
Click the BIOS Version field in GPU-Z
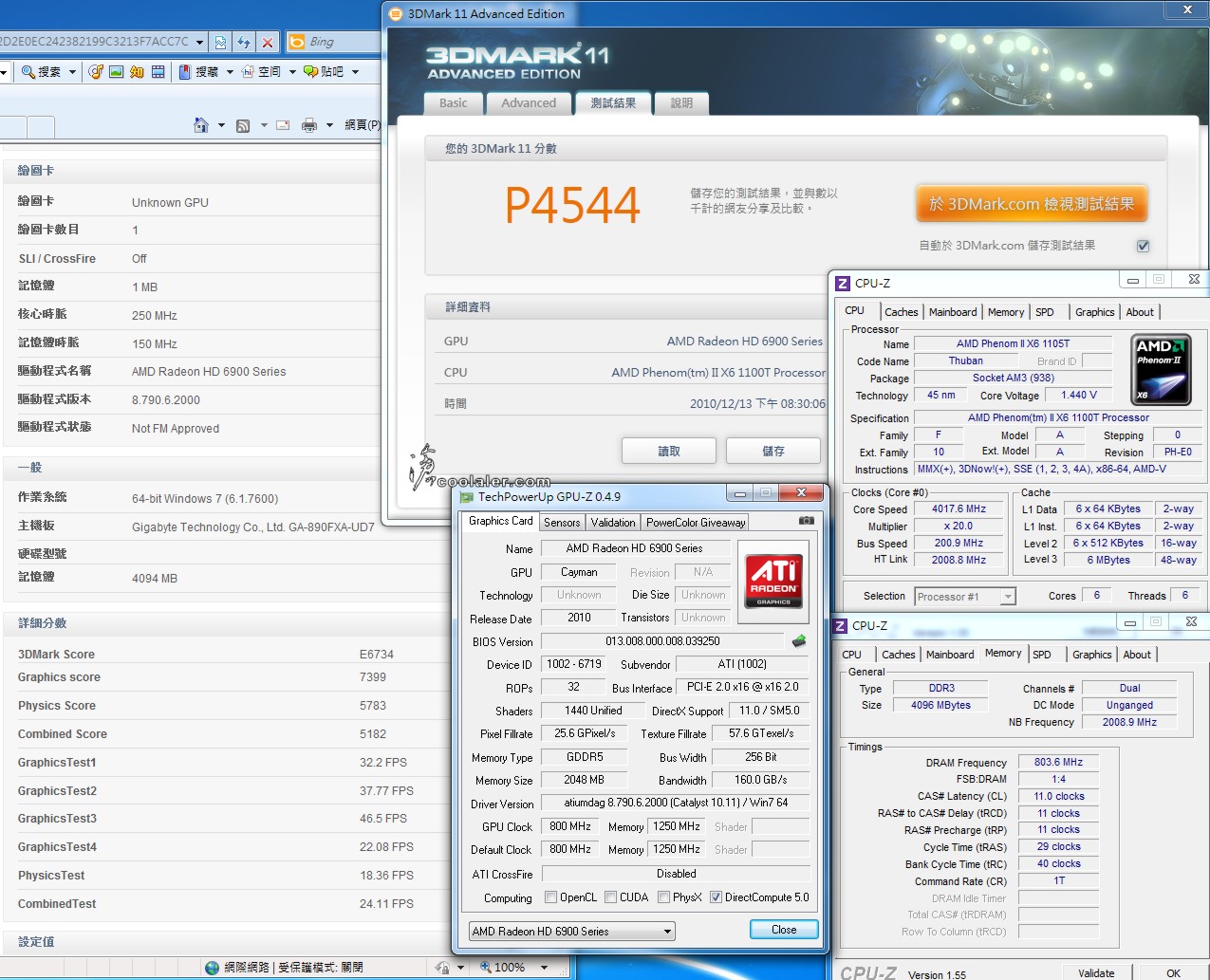coord(662,641)
